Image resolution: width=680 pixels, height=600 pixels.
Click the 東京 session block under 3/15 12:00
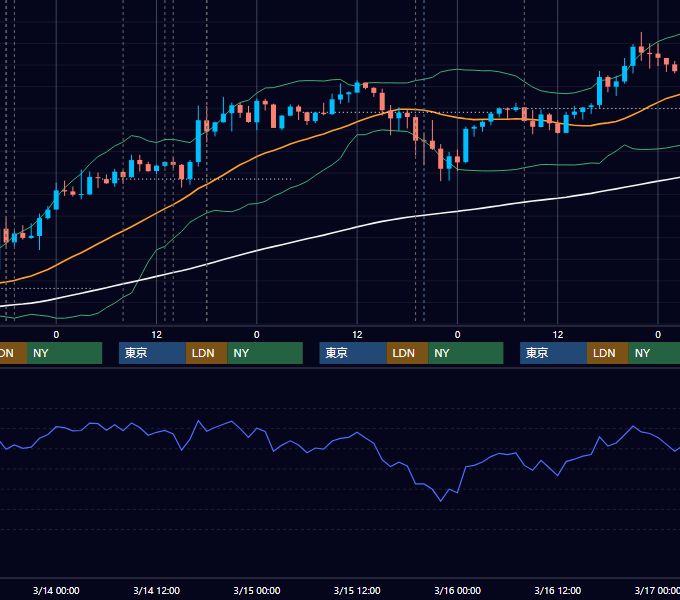[x=353, y=353]
